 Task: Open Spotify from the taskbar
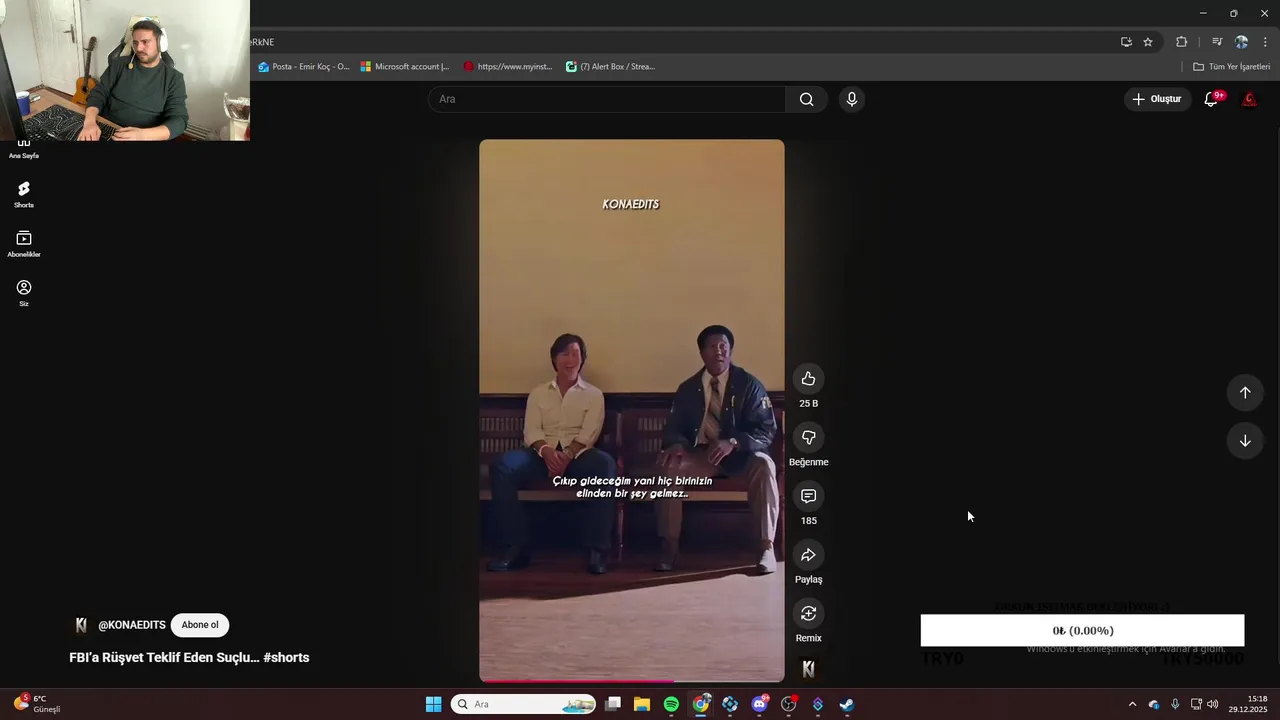[x=671, y=704]
